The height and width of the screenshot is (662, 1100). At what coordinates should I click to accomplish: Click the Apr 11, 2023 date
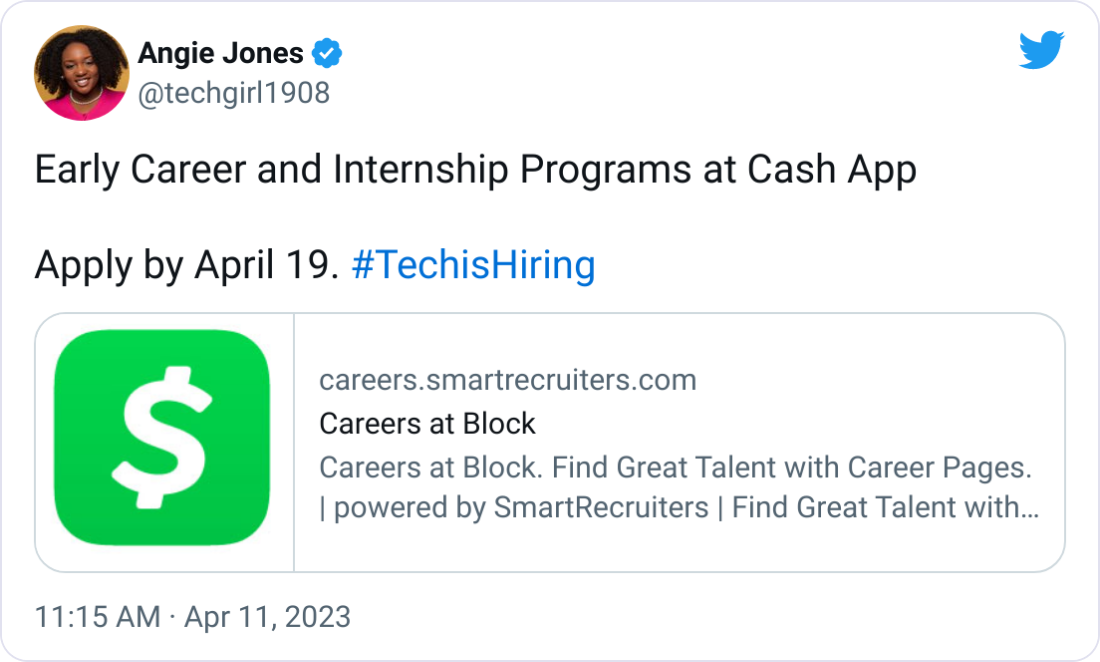pos(264,618)
